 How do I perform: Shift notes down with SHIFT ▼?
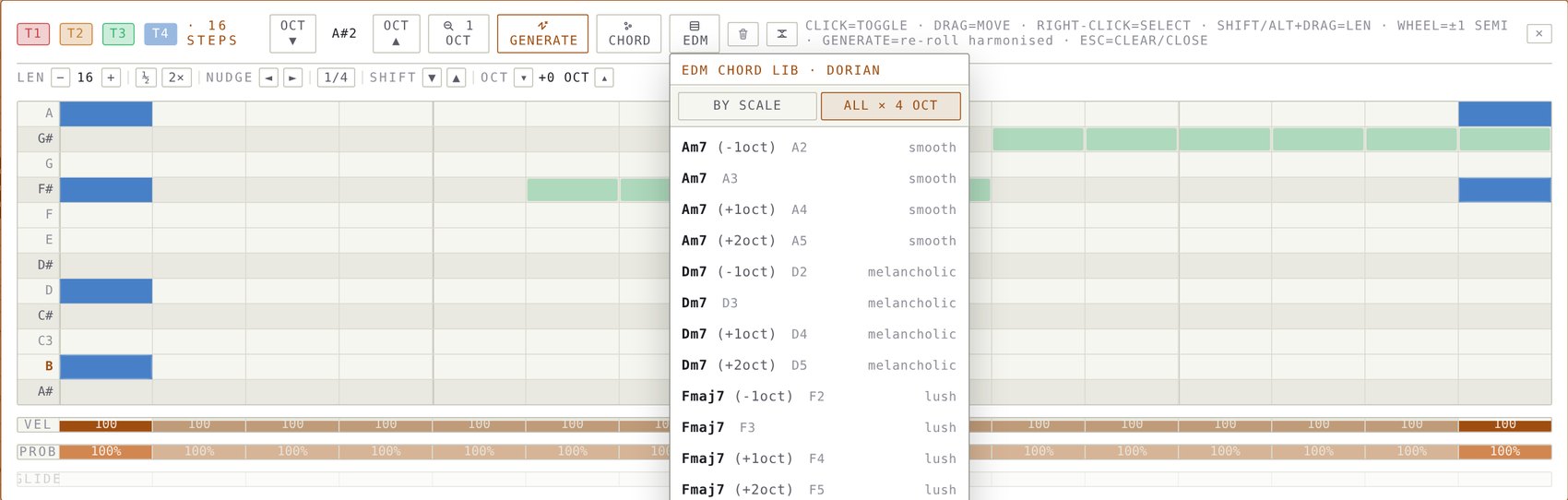[x=432, y=77]
